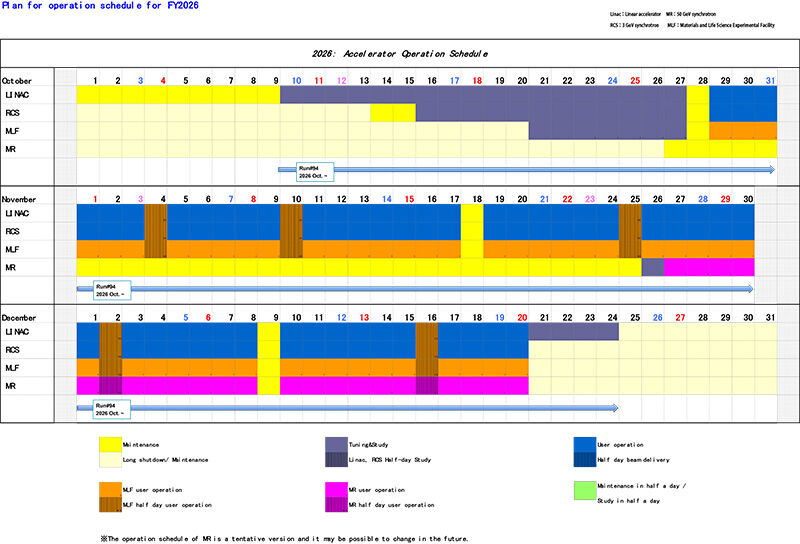
Task: Click the 'Plan for operation schedule for FY2026' title
Action: click(100, 6)
